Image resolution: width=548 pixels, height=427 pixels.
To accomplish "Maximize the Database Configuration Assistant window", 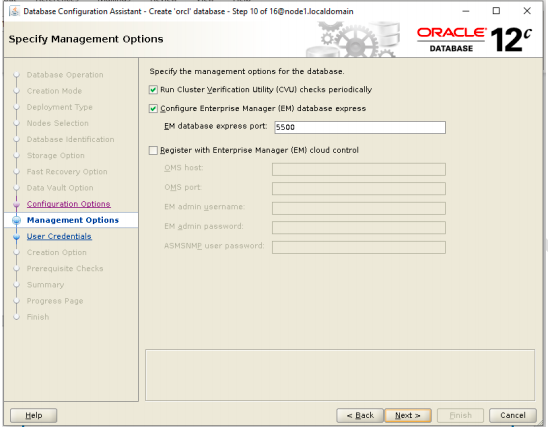I will pos(496,11).
